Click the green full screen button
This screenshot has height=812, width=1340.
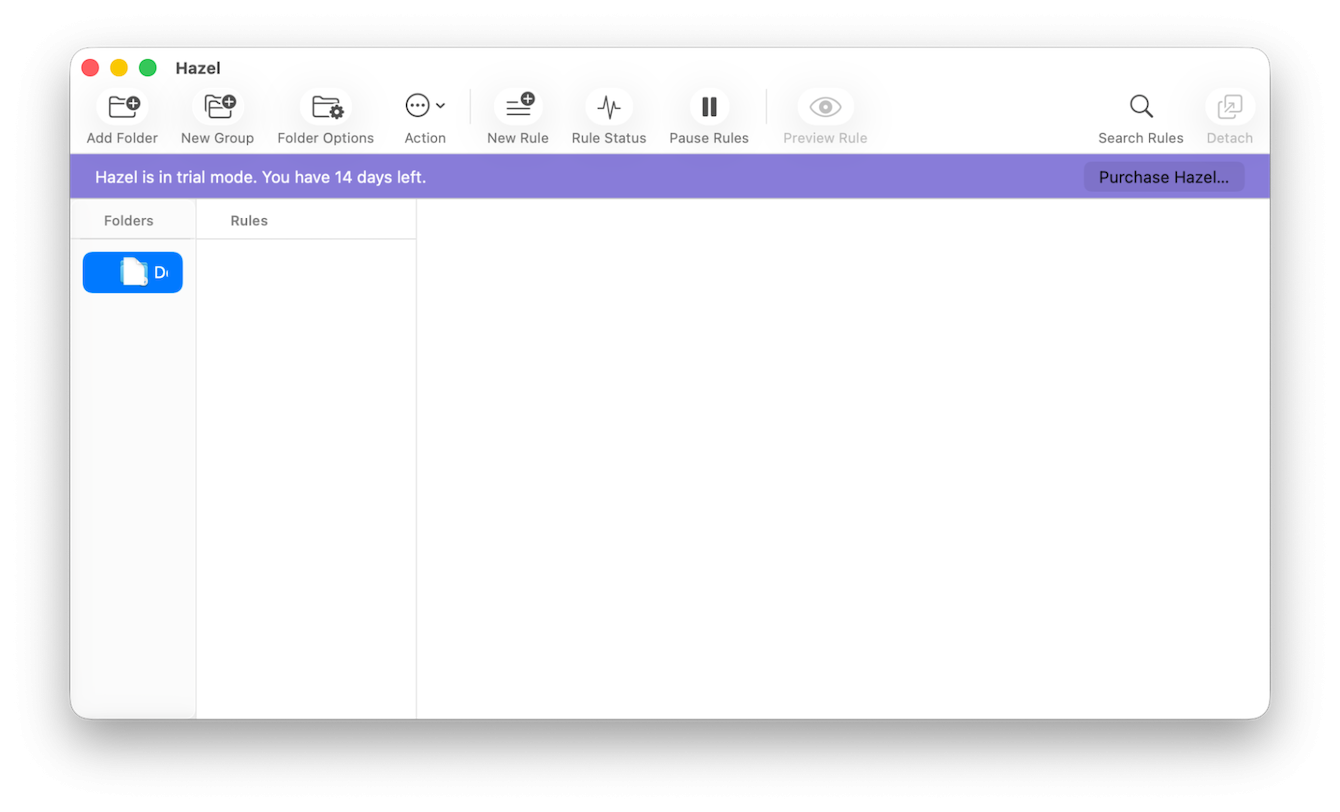(148, 67)
